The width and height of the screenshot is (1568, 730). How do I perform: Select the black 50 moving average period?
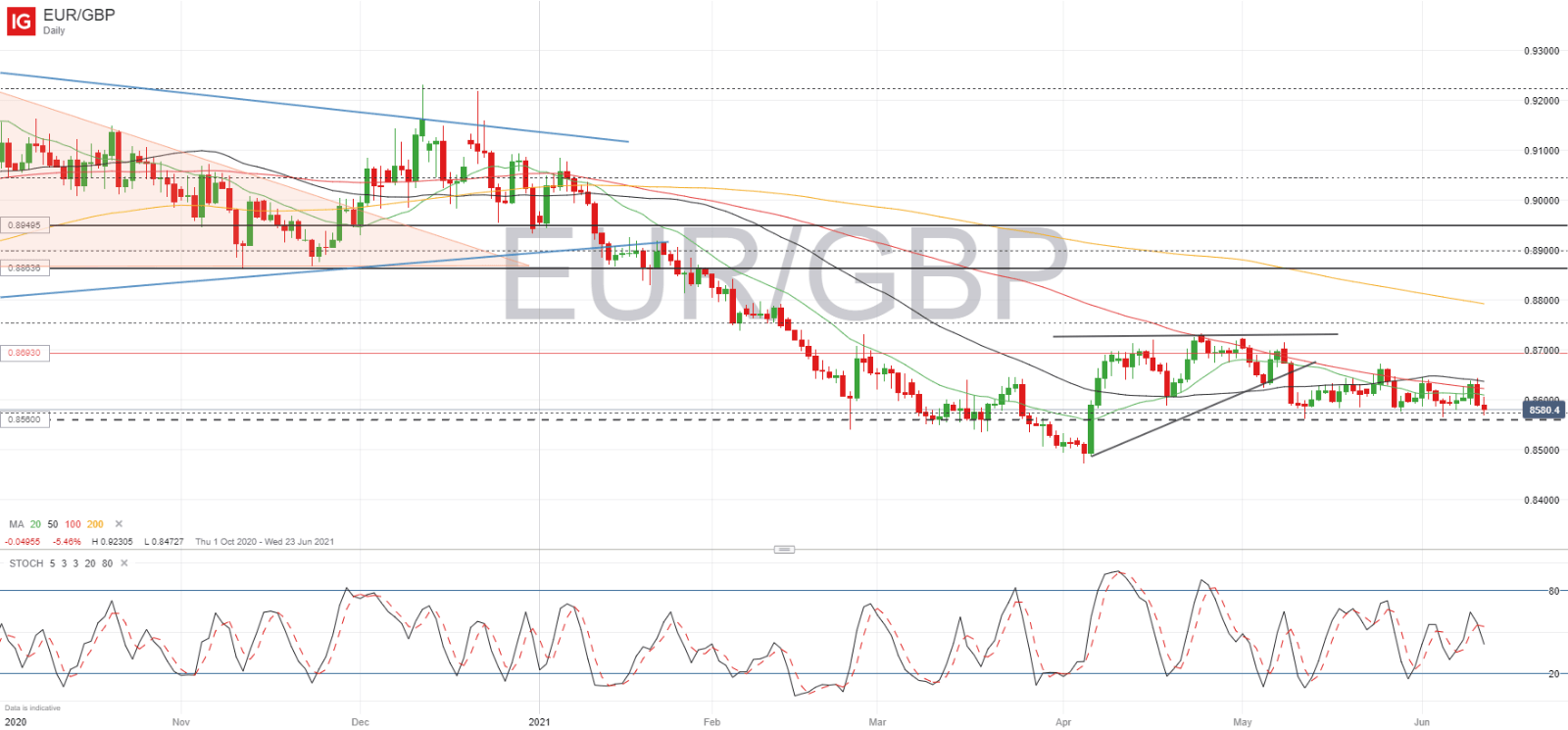tap(53, 524)
